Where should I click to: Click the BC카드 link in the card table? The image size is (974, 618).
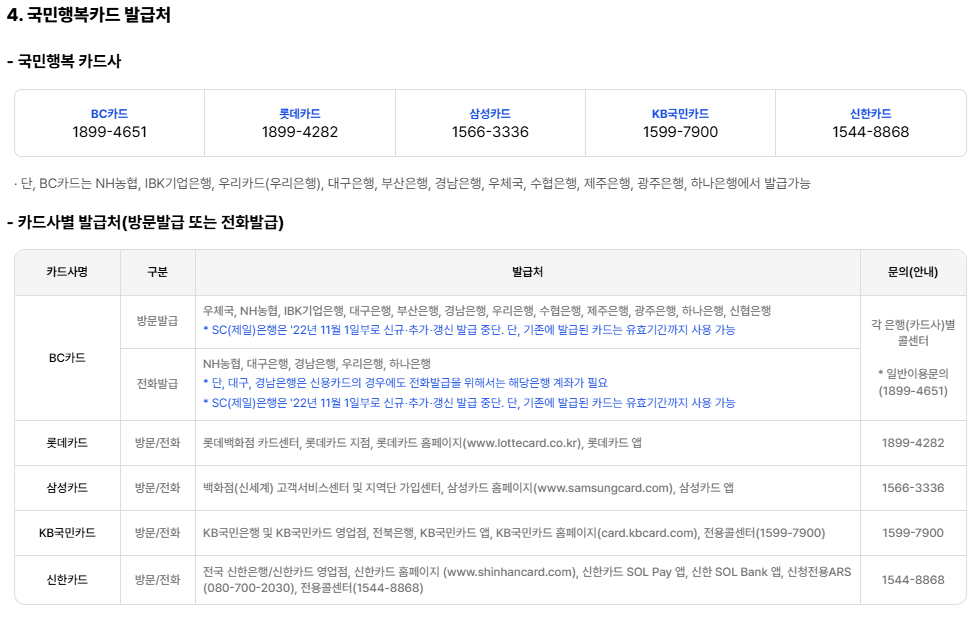(107, 113)
